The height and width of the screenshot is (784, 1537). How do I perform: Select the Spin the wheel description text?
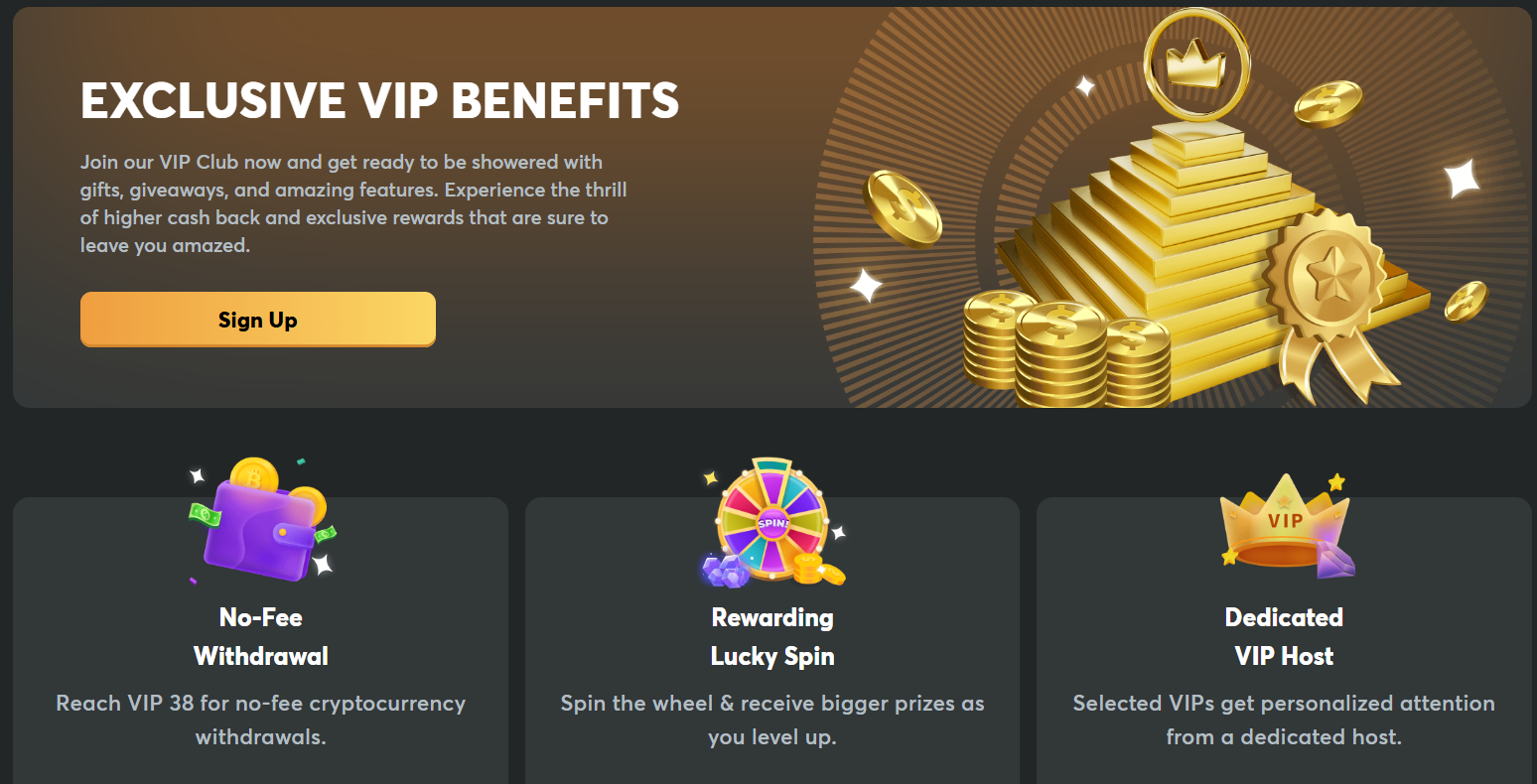tap(772, 719)
